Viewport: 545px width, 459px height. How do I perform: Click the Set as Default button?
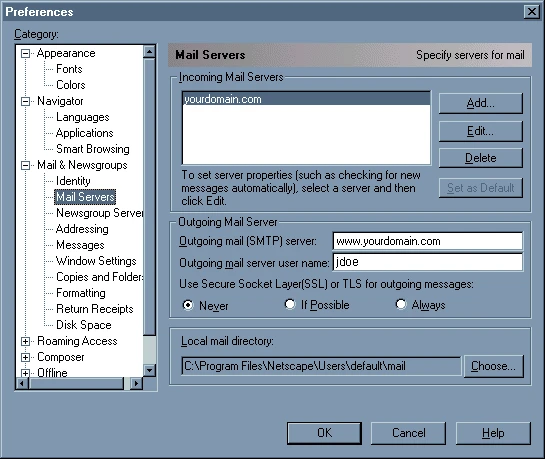481,188
